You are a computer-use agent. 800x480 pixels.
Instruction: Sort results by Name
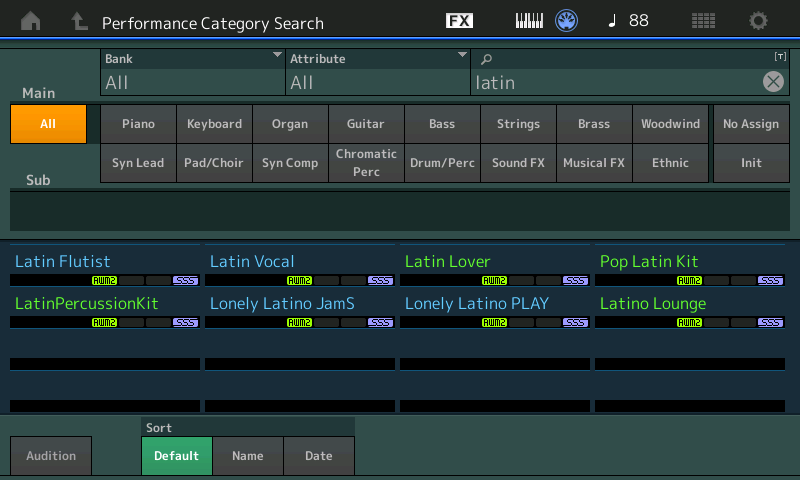[248, 456]
